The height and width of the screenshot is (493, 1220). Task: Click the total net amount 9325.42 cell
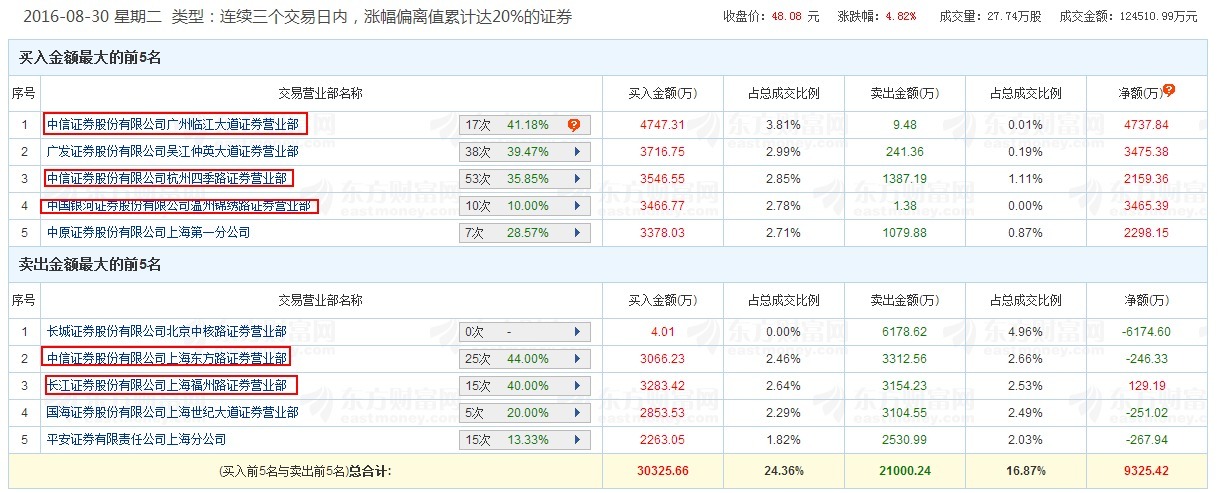click(1145, 470)
